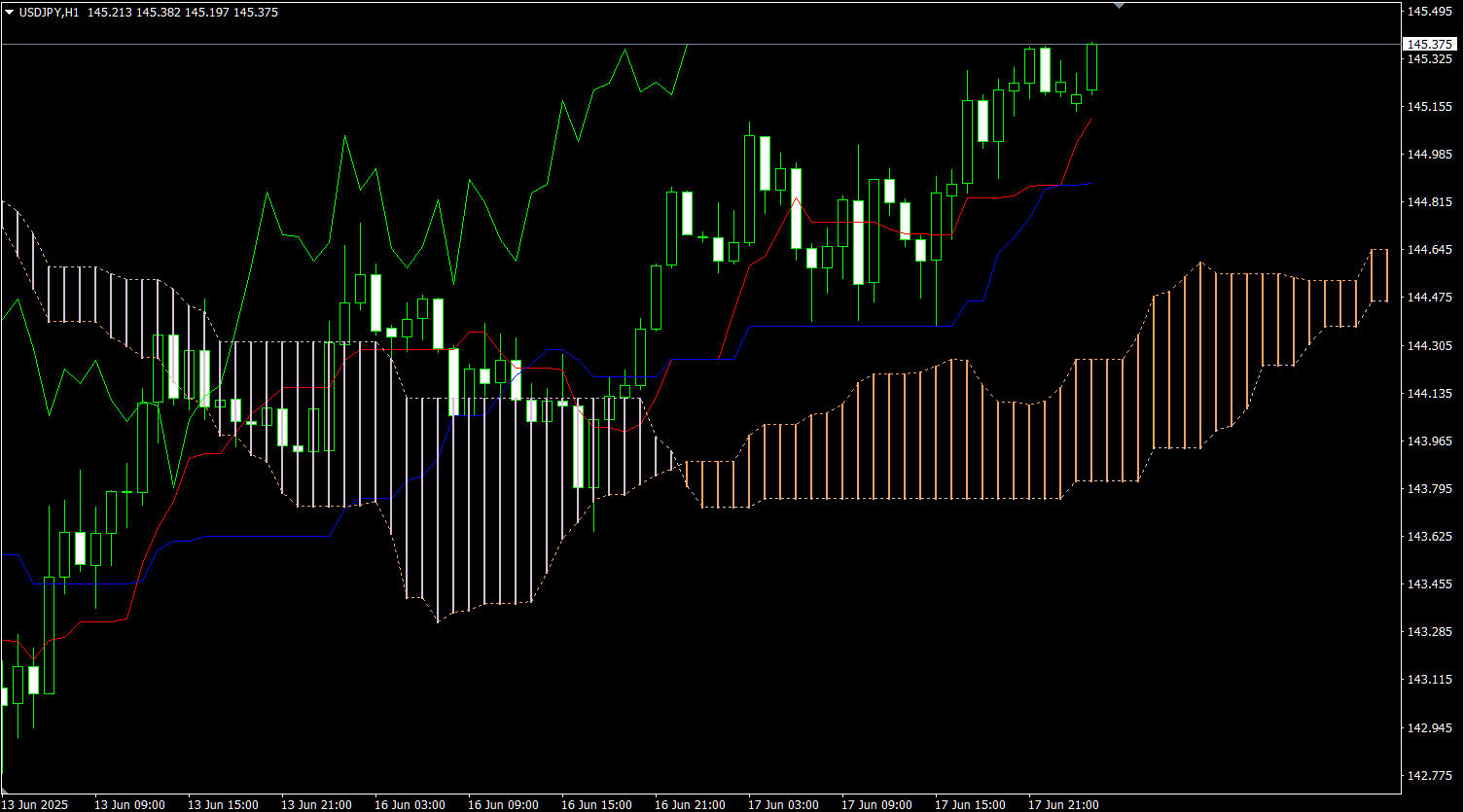Click the 144.985 price scale label

click(x=1430, y=155)
